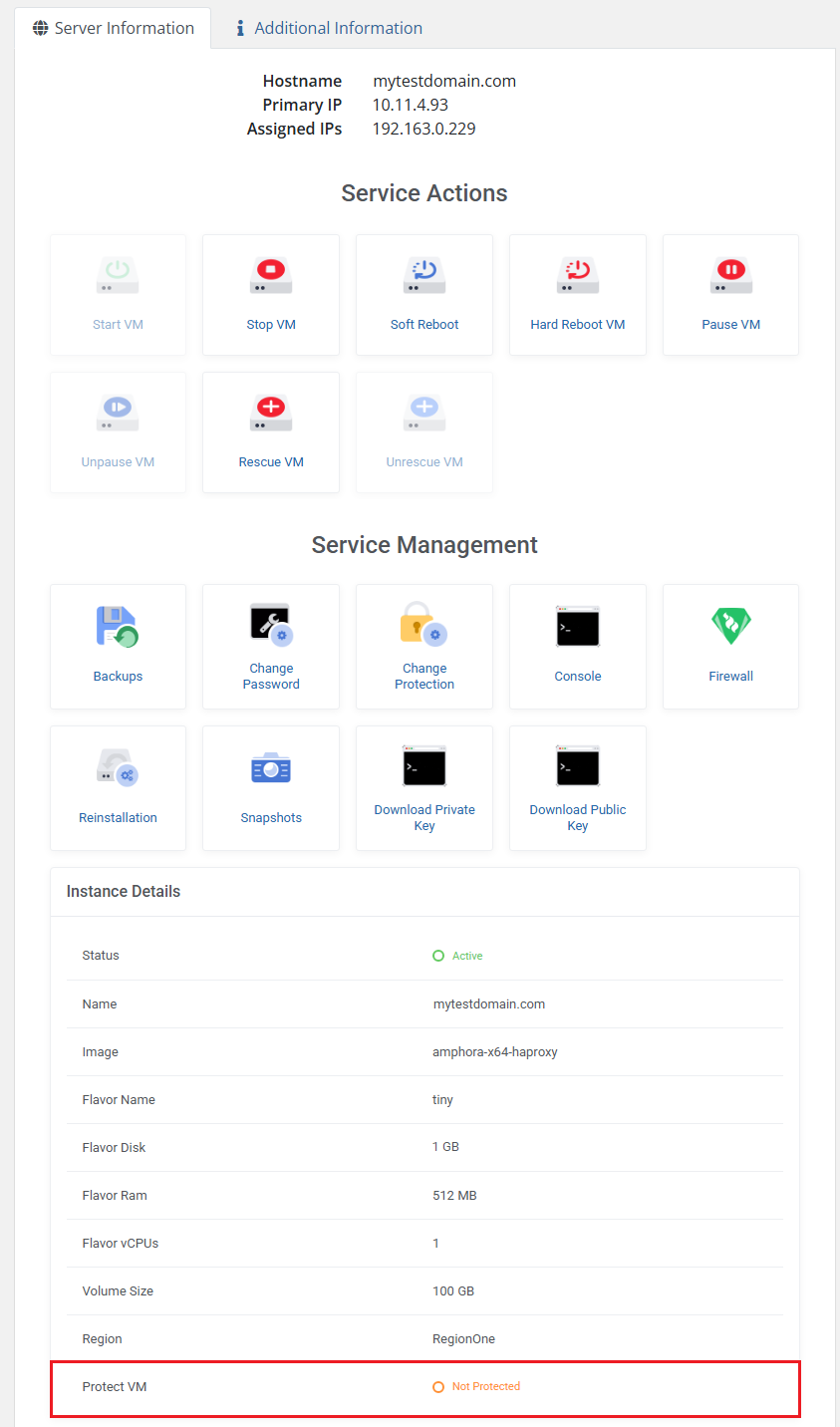Viewport: 840px width, 1427px height.
Task: Click the Stop VM icon
Action: point(271,276)
